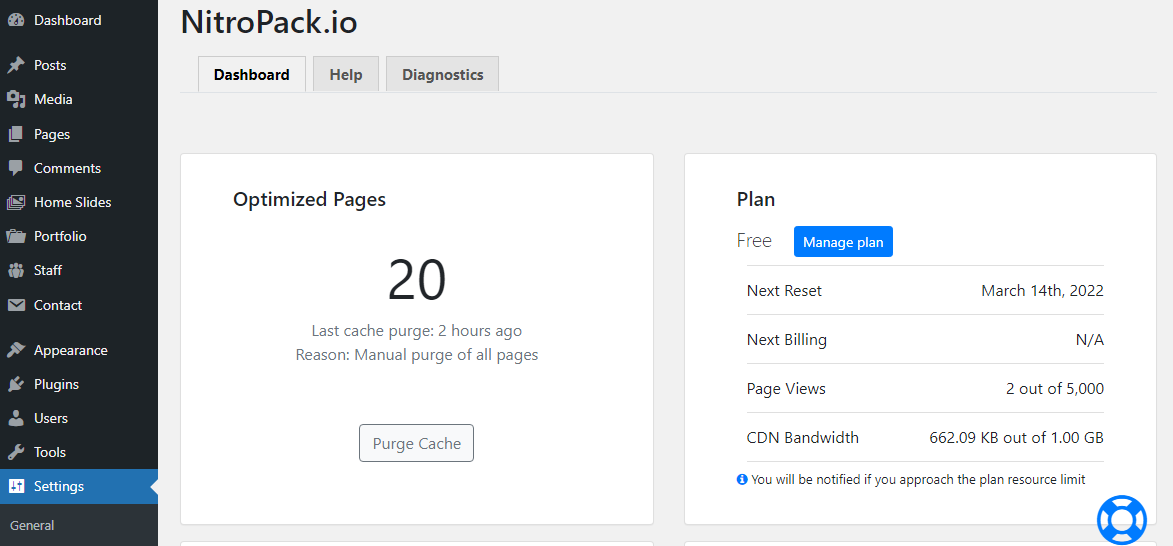Click the Posts pushpin icon
Screen dimensions: 1173x546
[16, 65]
